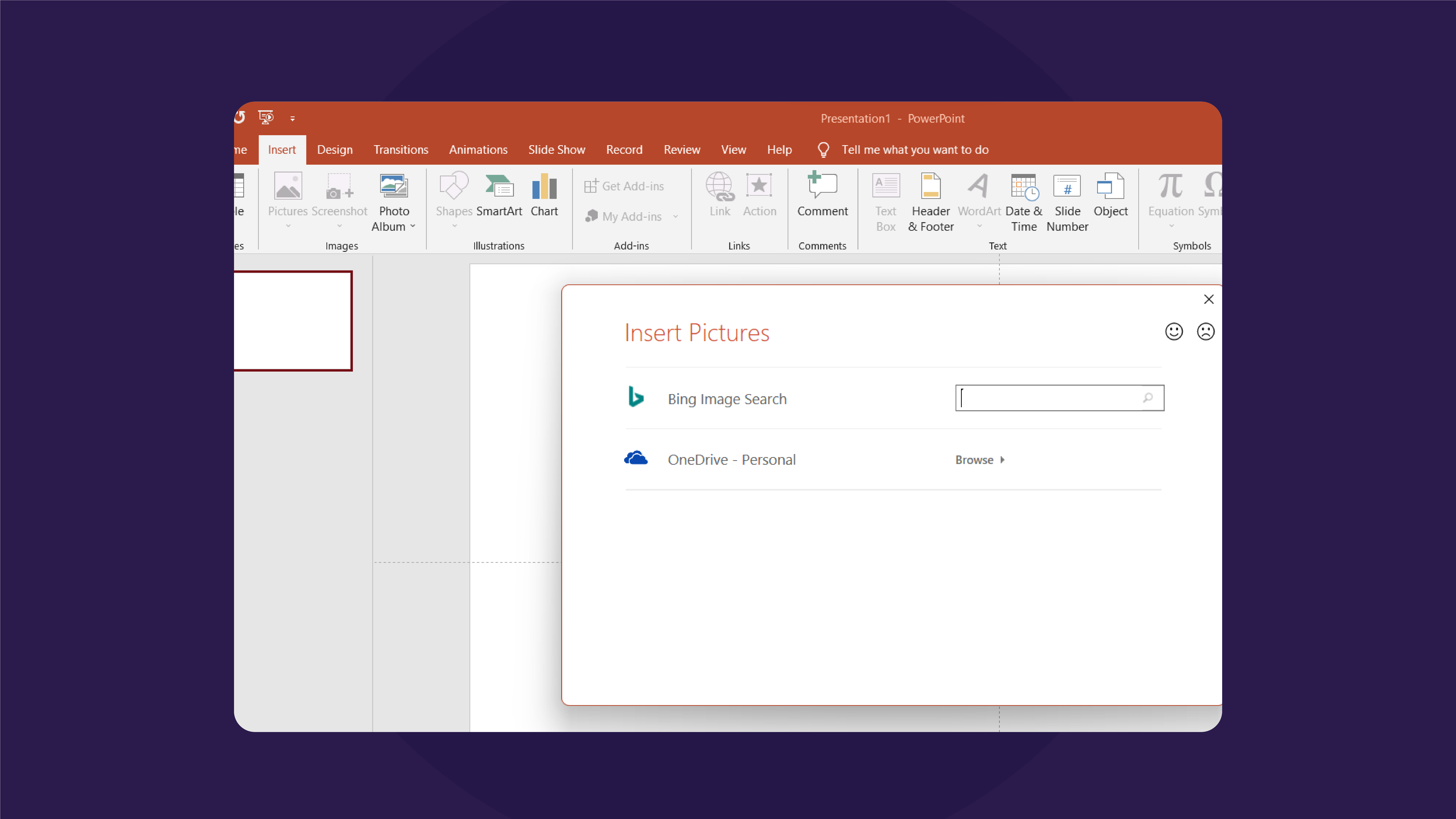The width and height of the screenshot is (1456, 819).
Task: Switch to the Design ribbon tab
Action: (334, 149)
